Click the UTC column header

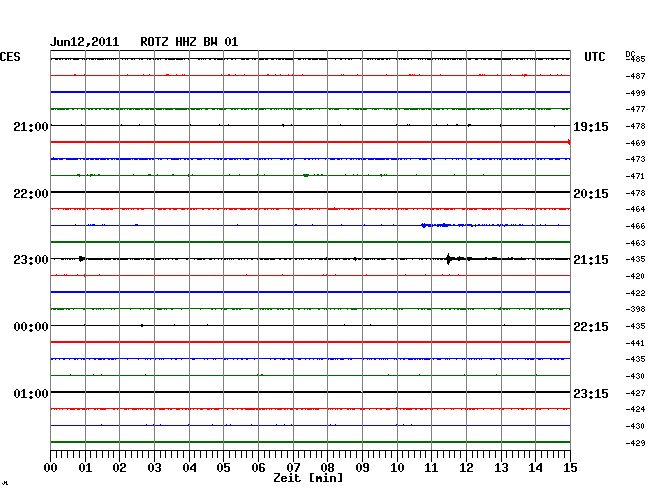click(594, 57)
